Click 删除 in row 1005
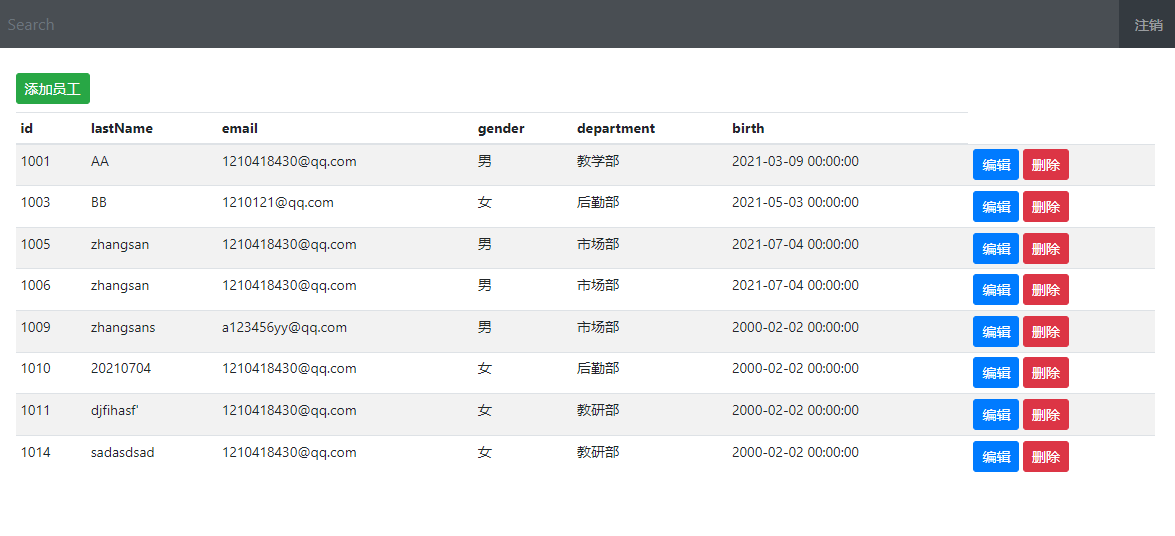 (x=1045, y=249)
